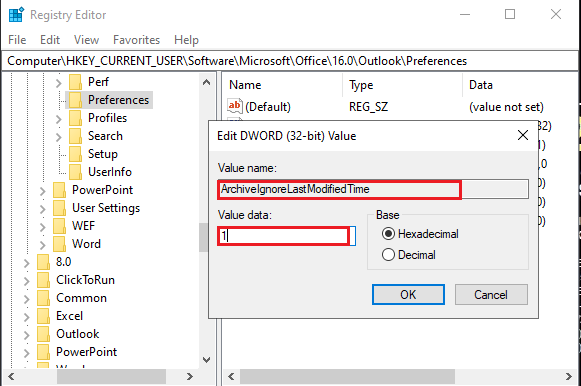The image size is (581, 386).
Task: Click the tree pane scroll up arrow
Action: pos(206,82)
